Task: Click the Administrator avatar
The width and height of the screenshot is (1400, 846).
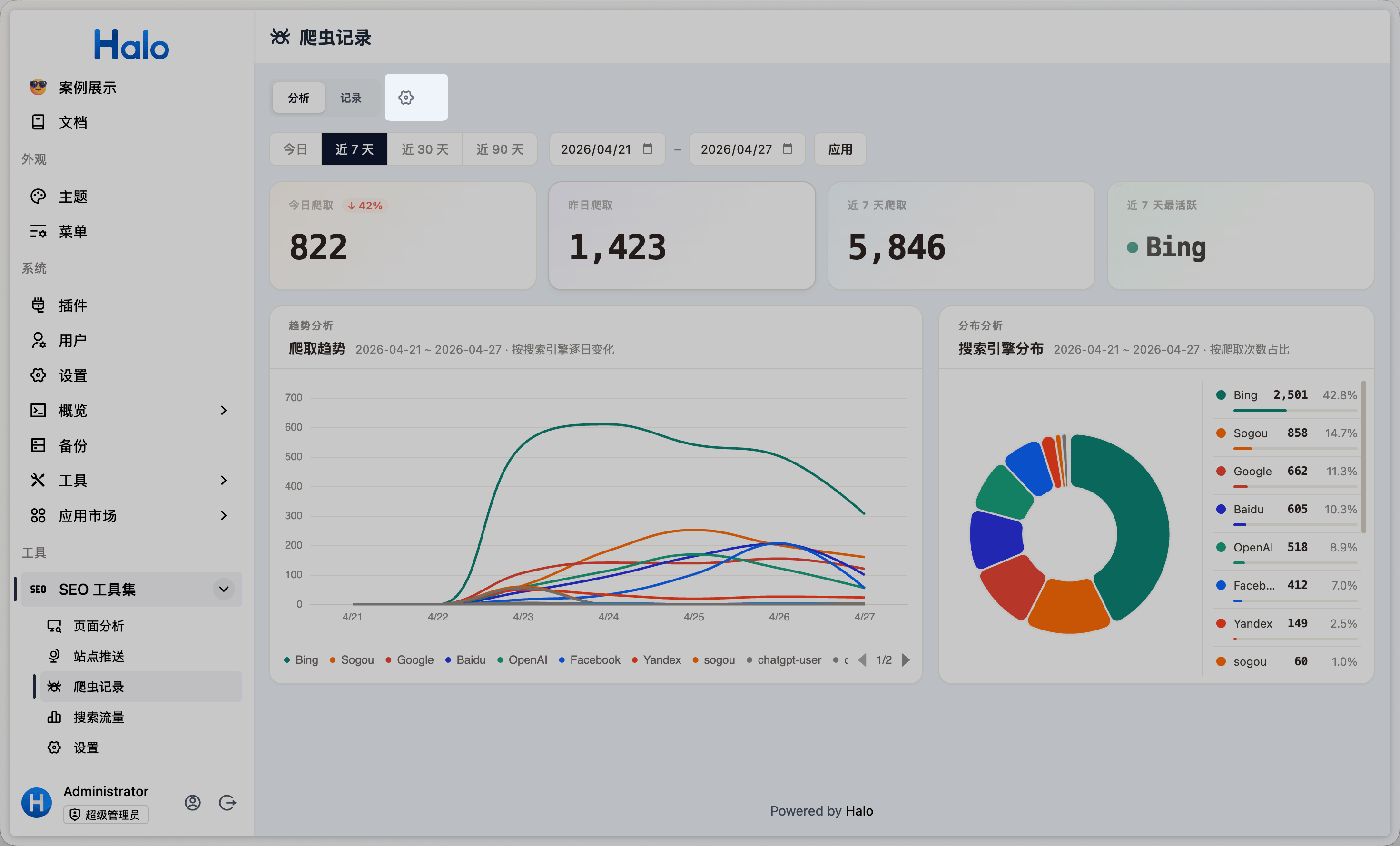Action: coord(37,802)
